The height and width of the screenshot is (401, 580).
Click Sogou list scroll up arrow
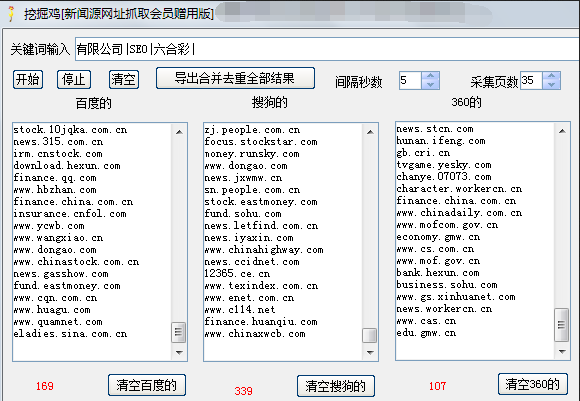[x=370, y=132]
